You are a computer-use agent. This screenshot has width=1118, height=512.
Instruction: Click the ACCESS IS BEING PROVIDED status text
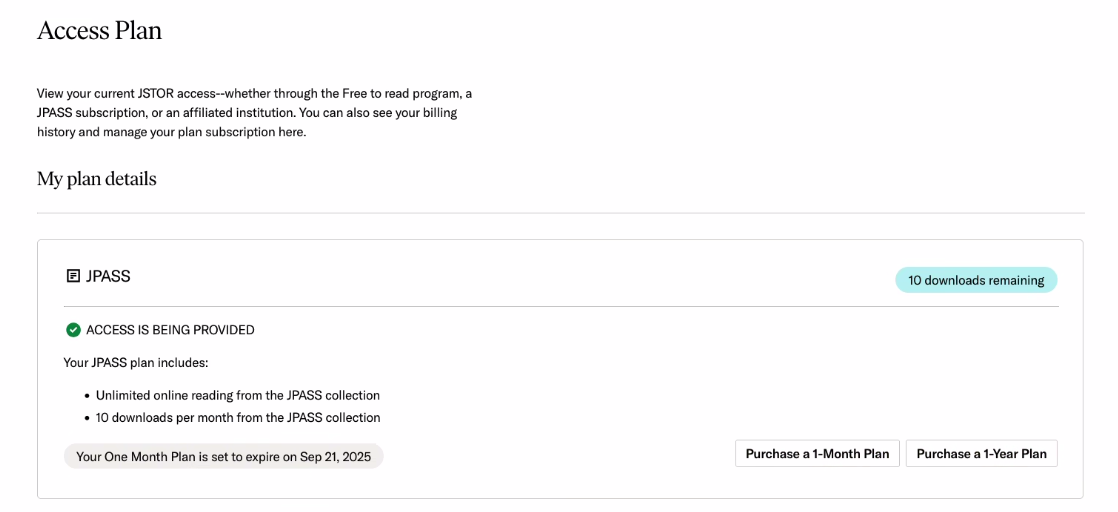[170, 330]
